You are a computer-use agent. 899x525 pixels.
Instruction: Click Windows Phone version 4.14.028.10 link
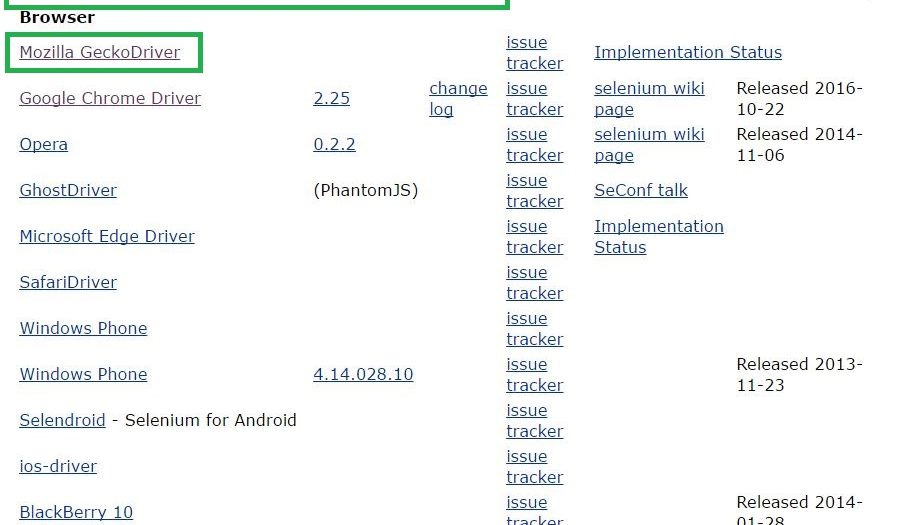(x=363, y=374)
